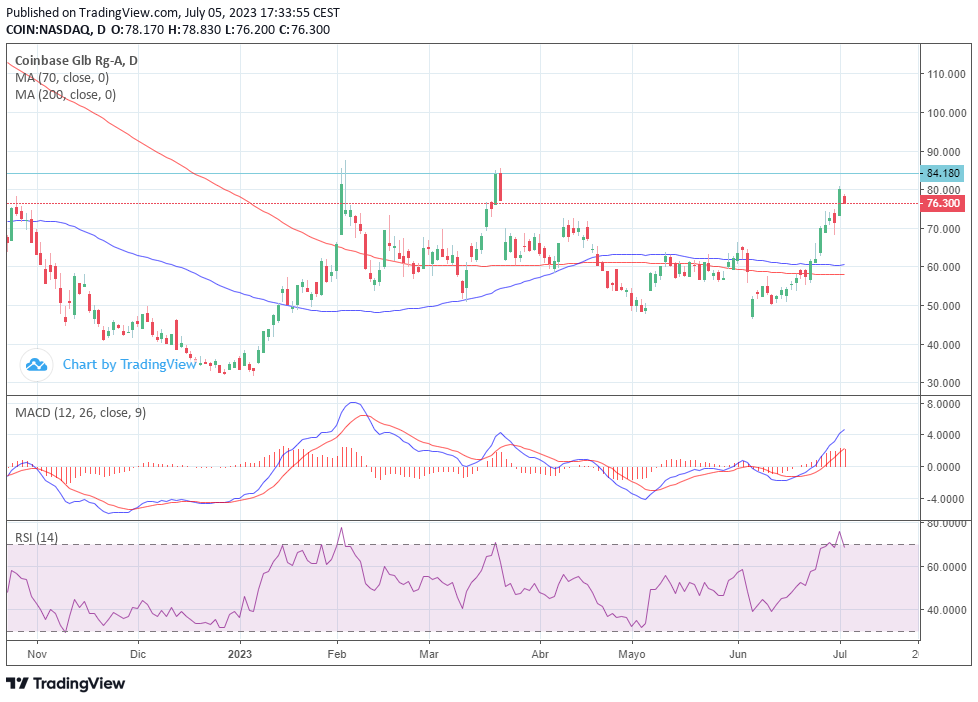The width and height of the screenshot is (978, 702).
Task: Click the 'Mar' date axis label
Action: [x=429, y=654]
